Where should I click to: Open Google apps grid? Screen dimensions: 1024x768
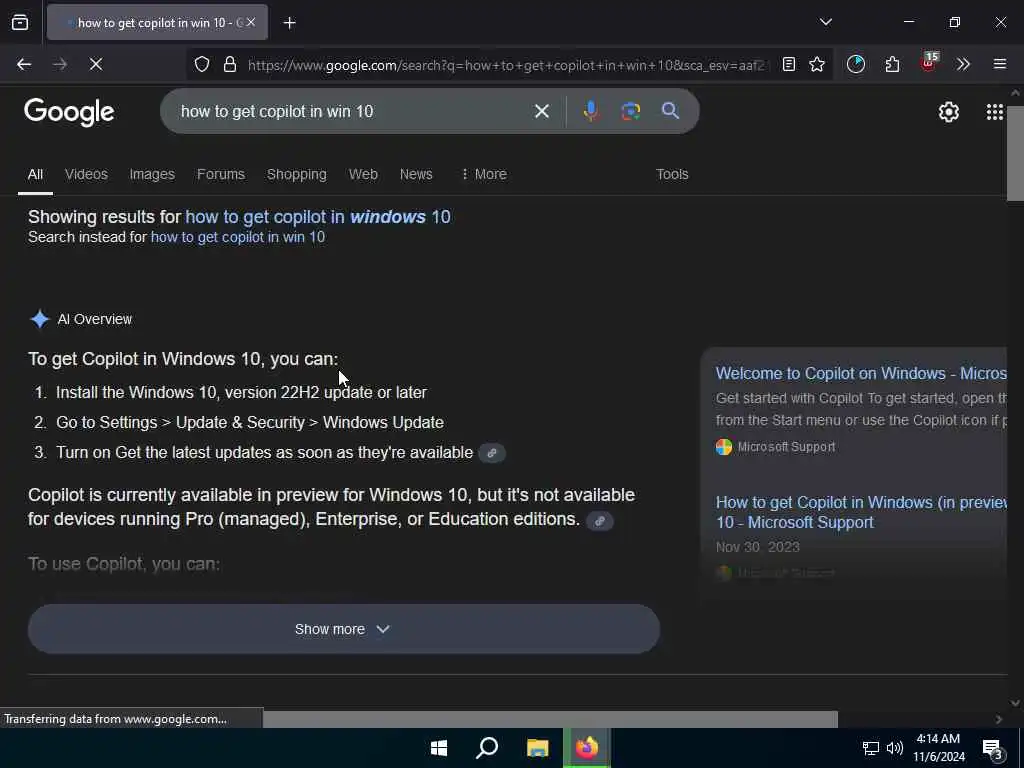pos(995,112)
